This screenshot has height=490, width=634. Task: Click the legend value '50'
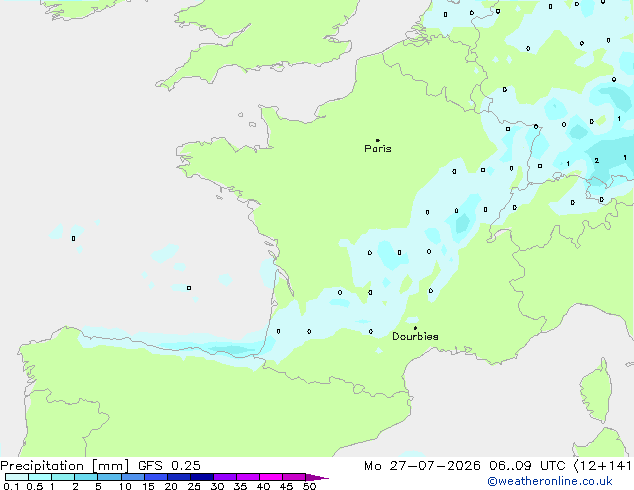tap(310, 486)
